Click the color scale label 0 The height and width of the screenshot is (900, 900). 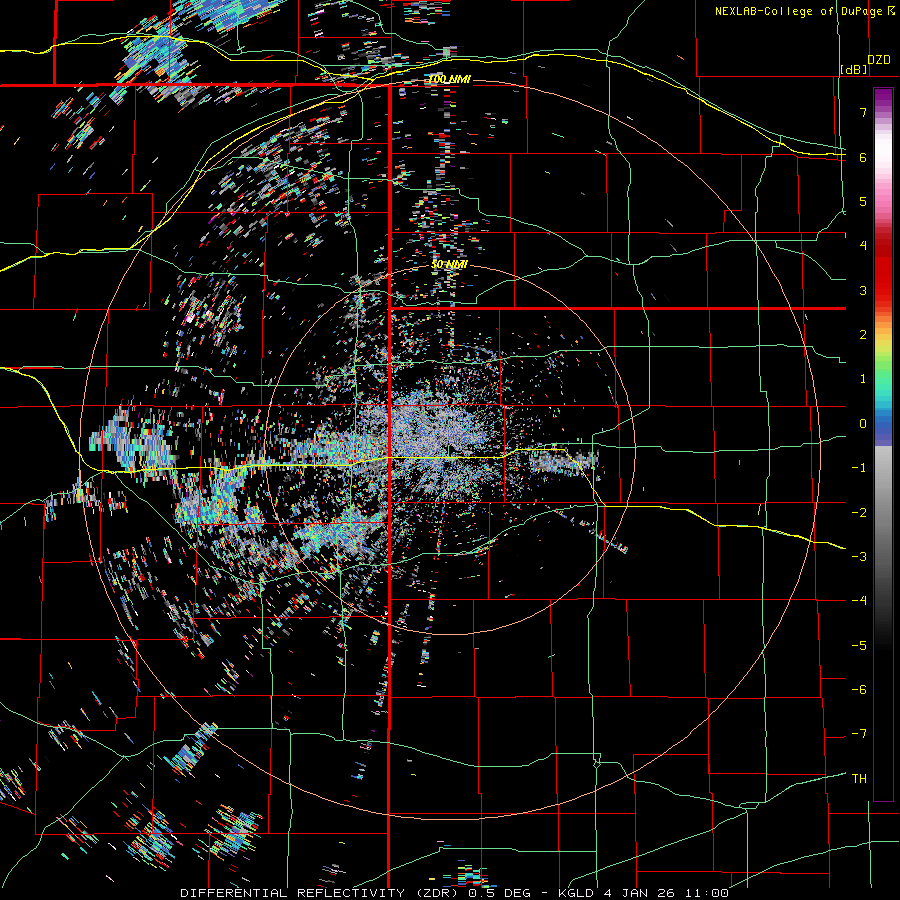[863, 424]
